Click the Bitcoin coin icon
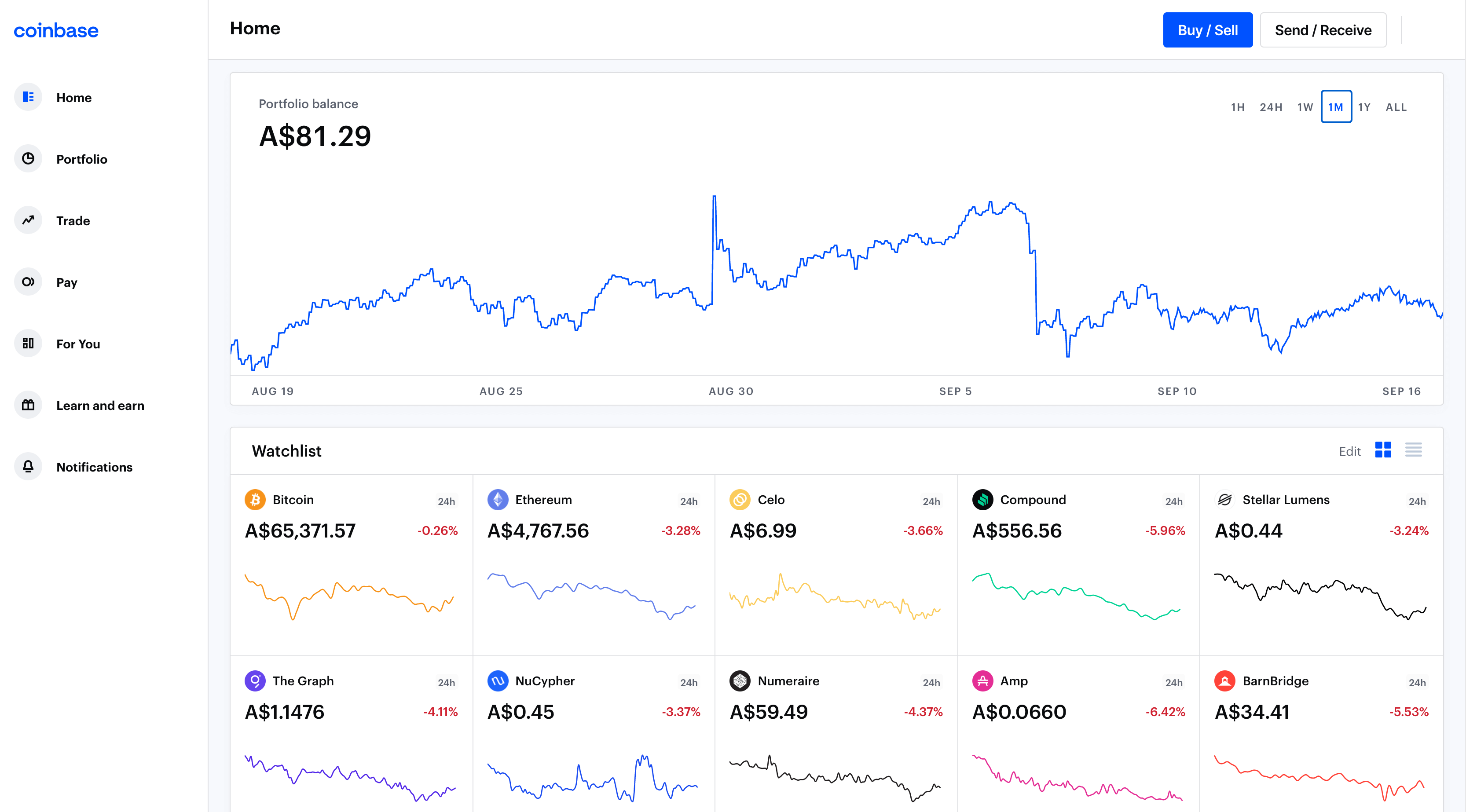 tap(256, 499)
